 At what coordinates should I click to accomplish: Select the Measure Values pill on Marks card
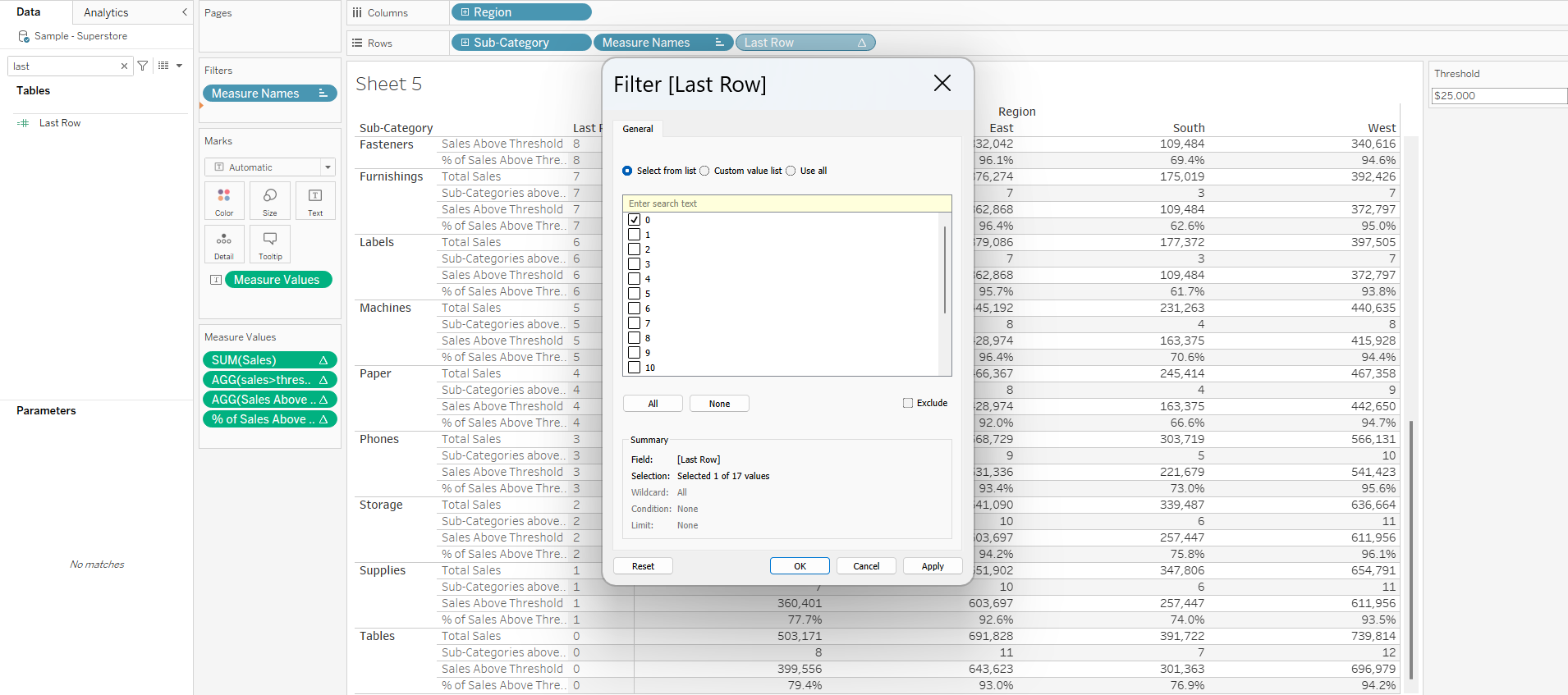click(x=278, y=280)
